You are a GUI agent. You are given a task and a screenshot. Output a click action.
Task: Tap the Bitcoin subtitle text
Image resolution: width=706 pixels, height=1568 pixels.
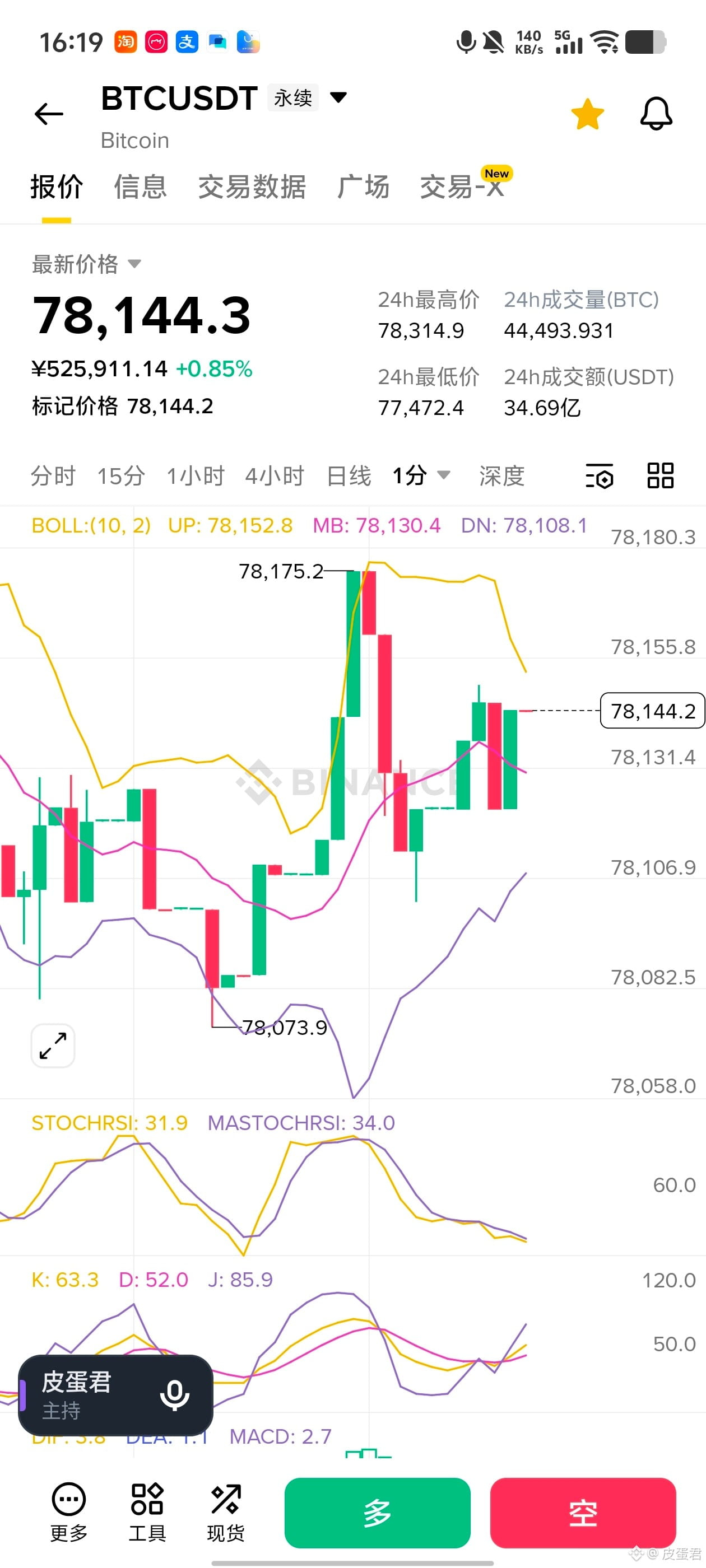click(x=134, y=141)
